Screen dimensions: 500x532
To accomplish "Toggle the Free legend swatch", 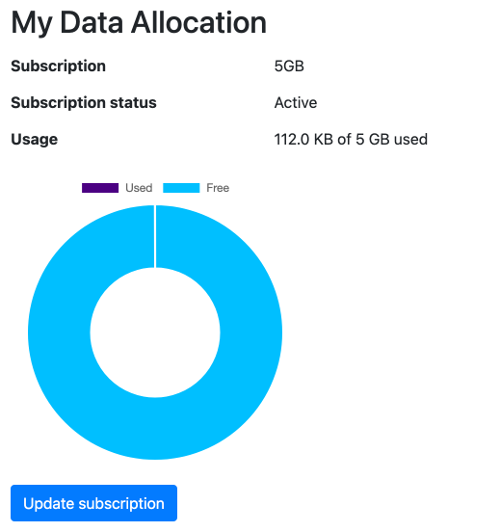I will pyautogui.click(x=181, y=188).
